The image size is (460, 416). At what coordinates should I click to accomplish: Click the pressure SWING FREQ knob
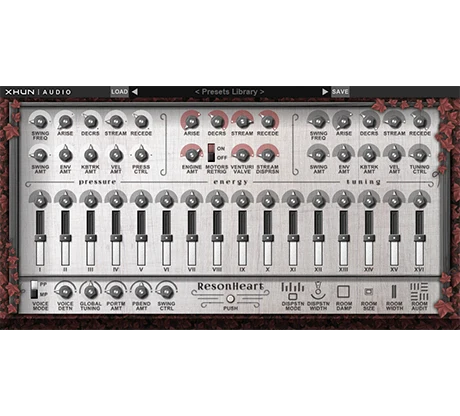pos(40,122)
